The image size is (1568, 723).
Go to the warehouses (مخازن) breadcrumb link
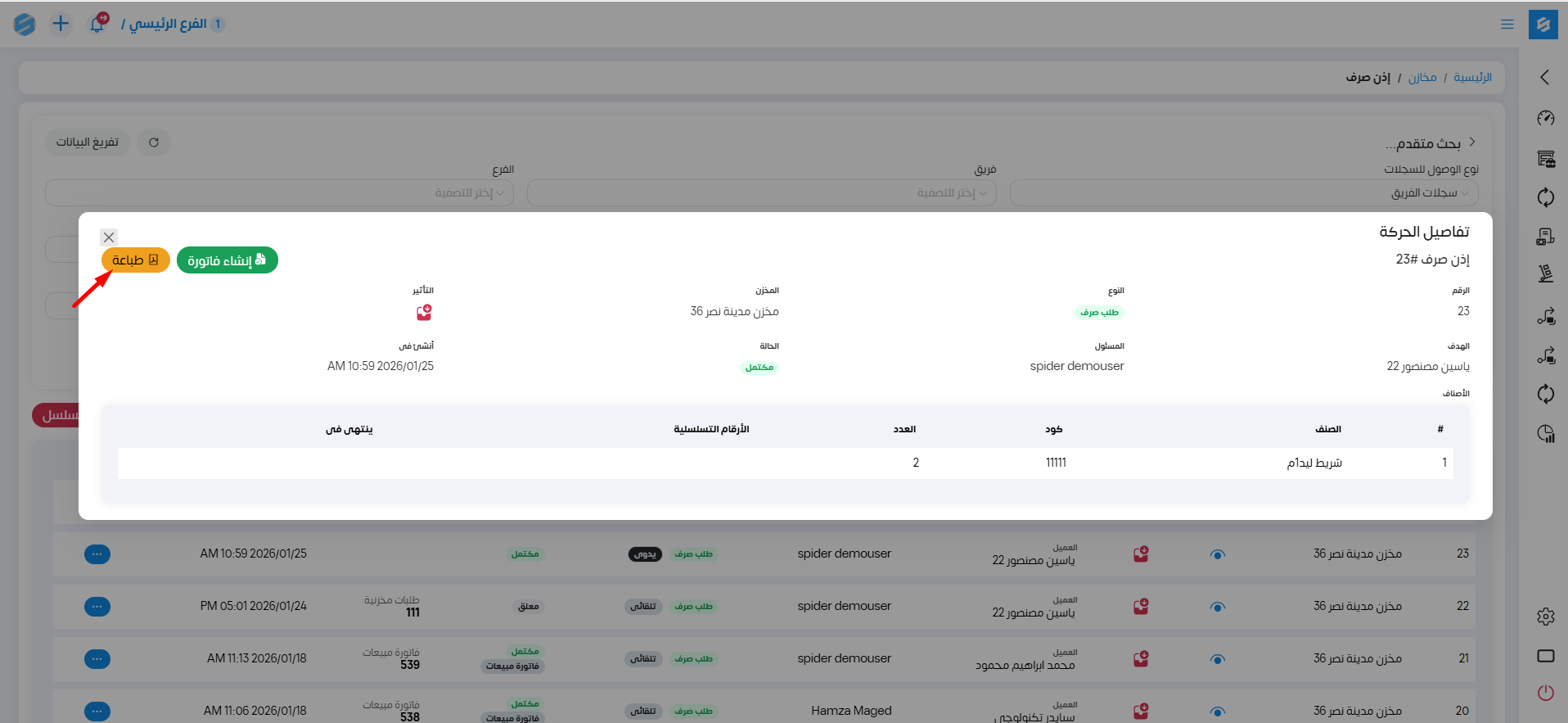point(1422,77)
